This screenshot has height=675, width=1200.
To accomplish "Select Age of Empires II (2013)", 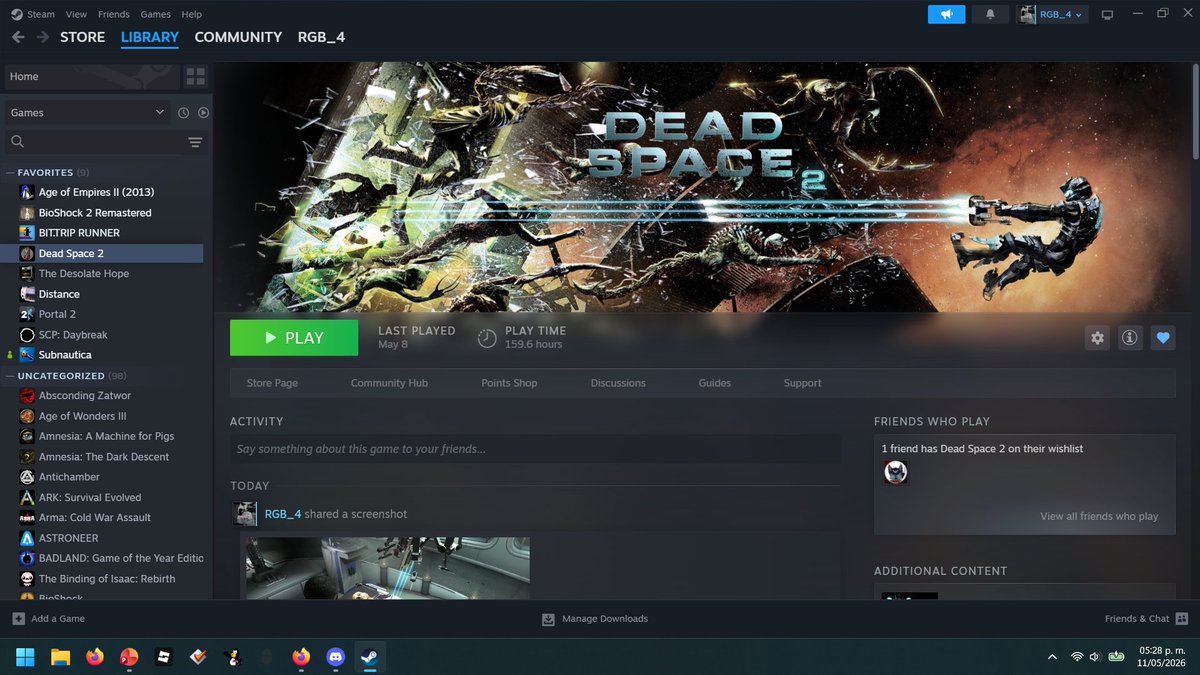I will click(96, 192).
